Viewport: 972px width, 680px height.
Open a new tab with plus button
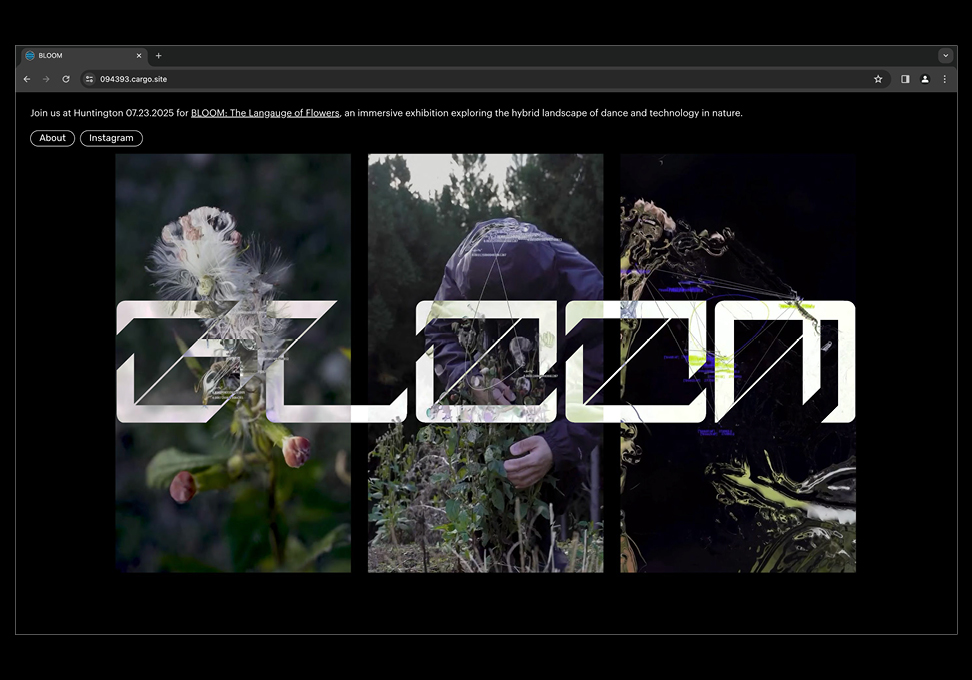click(x=158, y=56)
